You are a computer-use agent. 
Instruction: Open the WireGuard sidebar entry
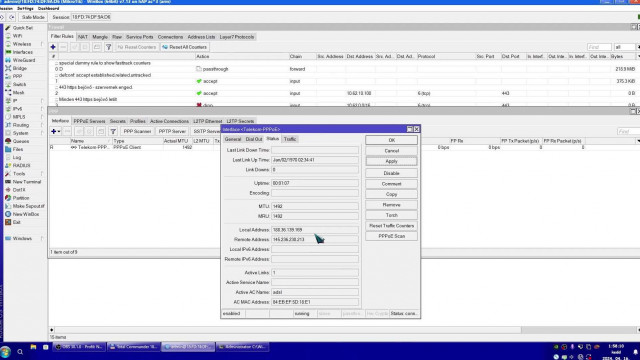pos(24,60)
